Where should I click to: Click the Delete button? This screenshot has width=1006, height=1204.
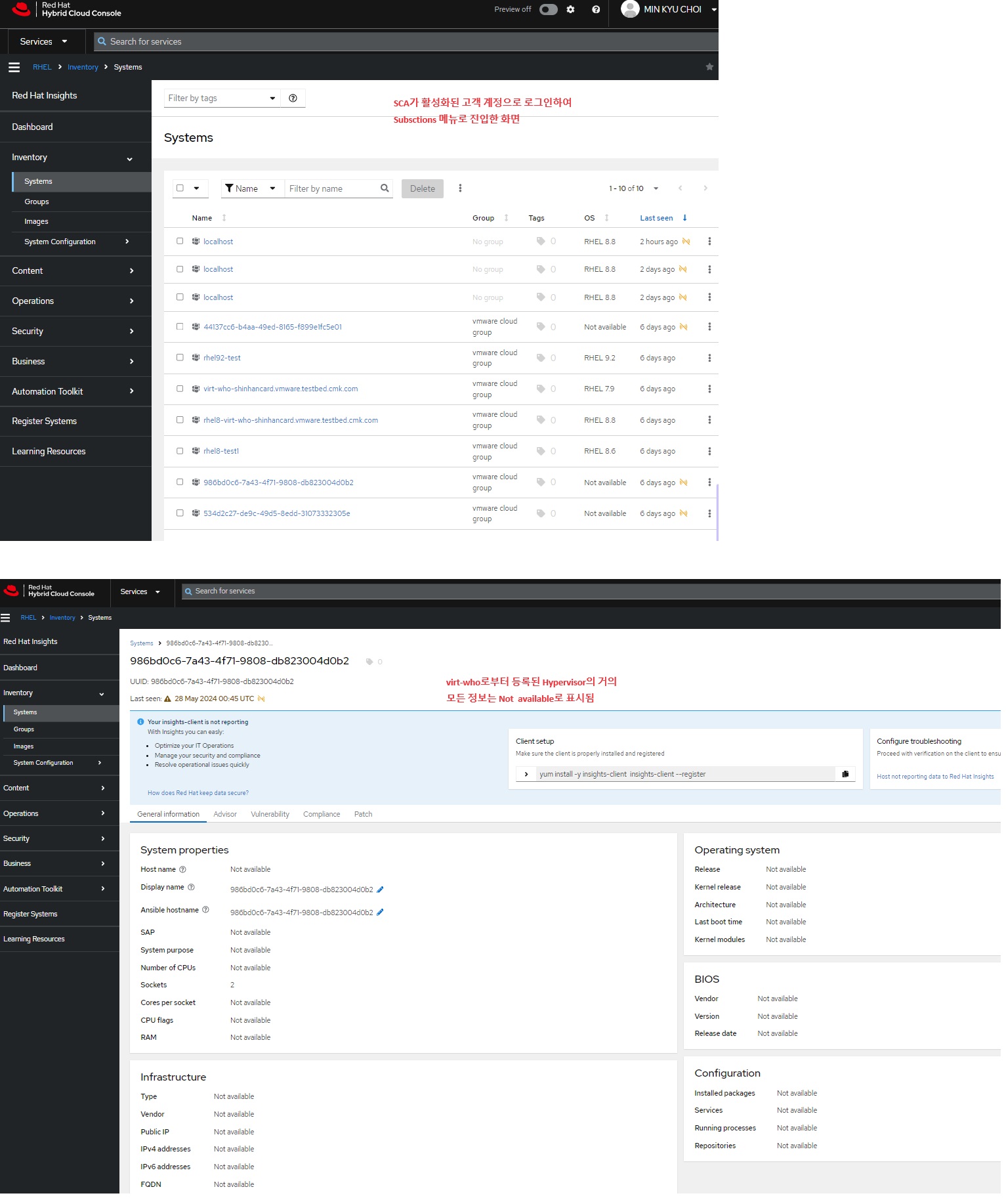pos(423,188)
